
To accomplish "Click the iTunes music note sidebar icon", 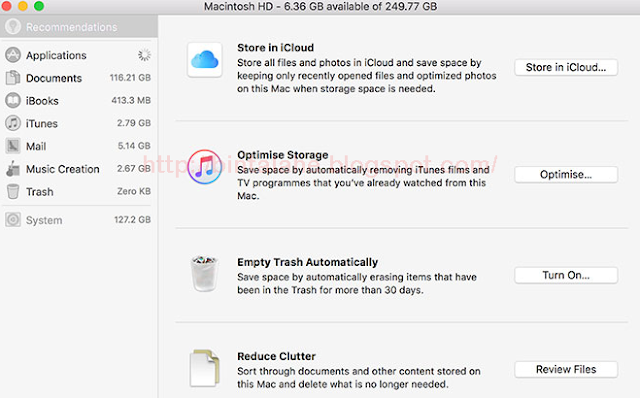I will tap(13, 123).
